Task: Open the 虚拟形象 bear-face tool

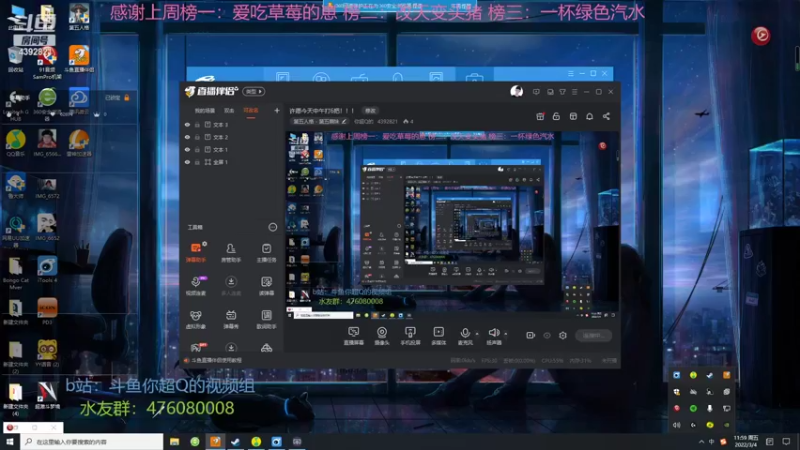Action: click(x=196, y=319)
